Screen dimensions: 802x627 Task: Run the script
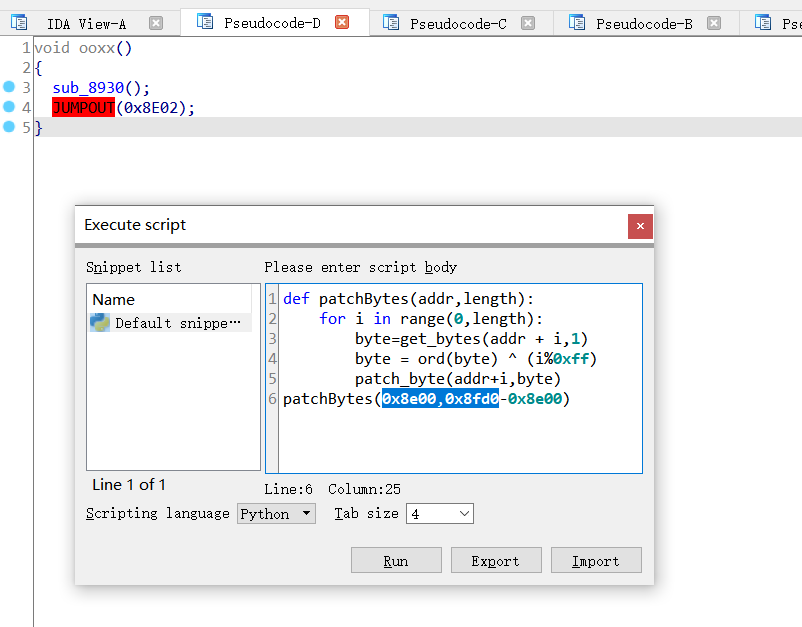point(396,561)
